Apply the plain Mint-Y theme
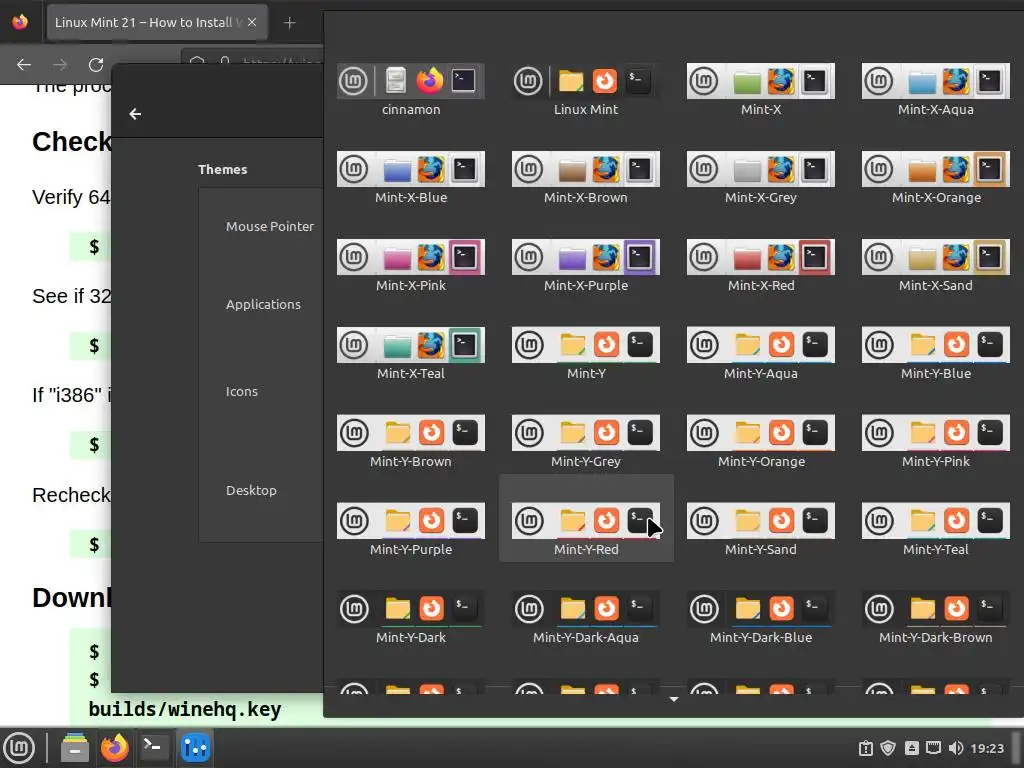Screen dimensions: 1024x768 586,345
